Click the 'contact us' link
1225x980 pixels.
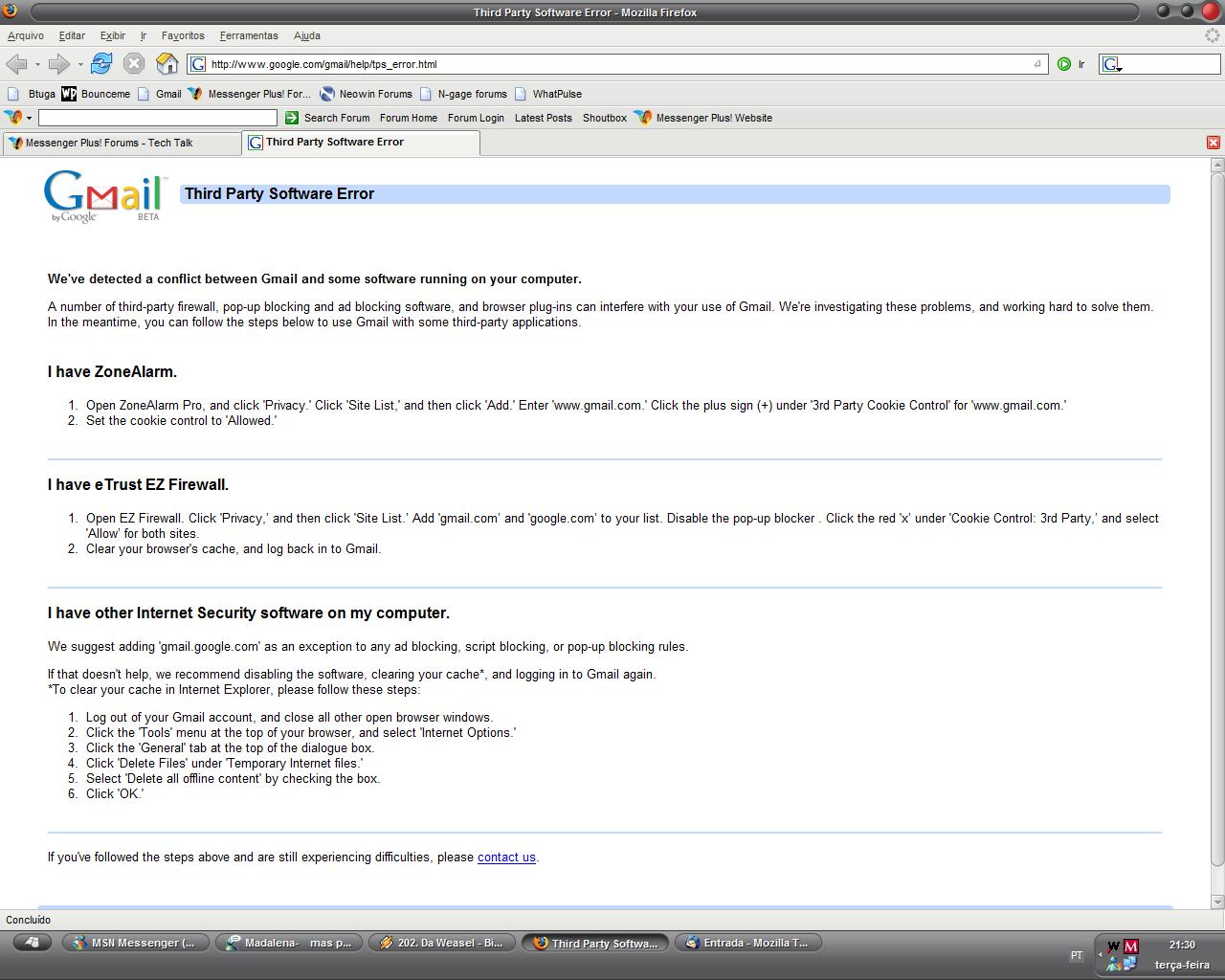coord(506,857)
